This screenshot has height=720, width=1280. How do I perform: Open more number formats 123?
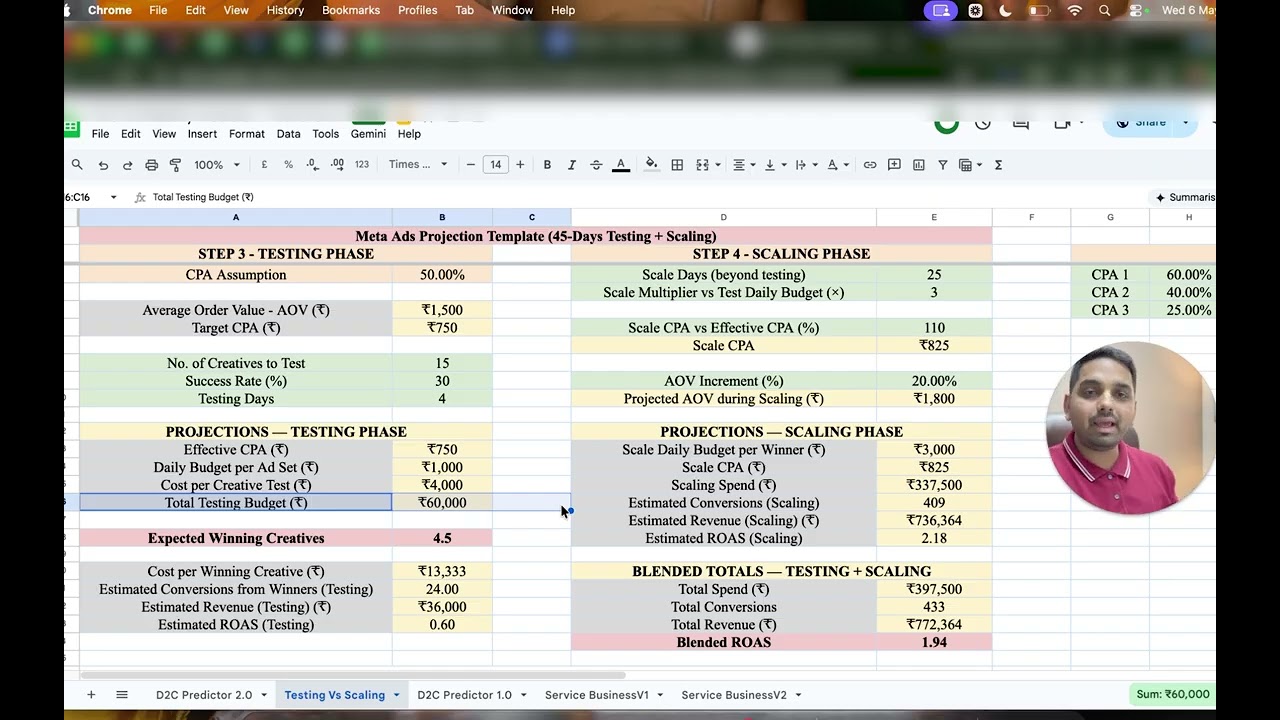pos(362,165)
